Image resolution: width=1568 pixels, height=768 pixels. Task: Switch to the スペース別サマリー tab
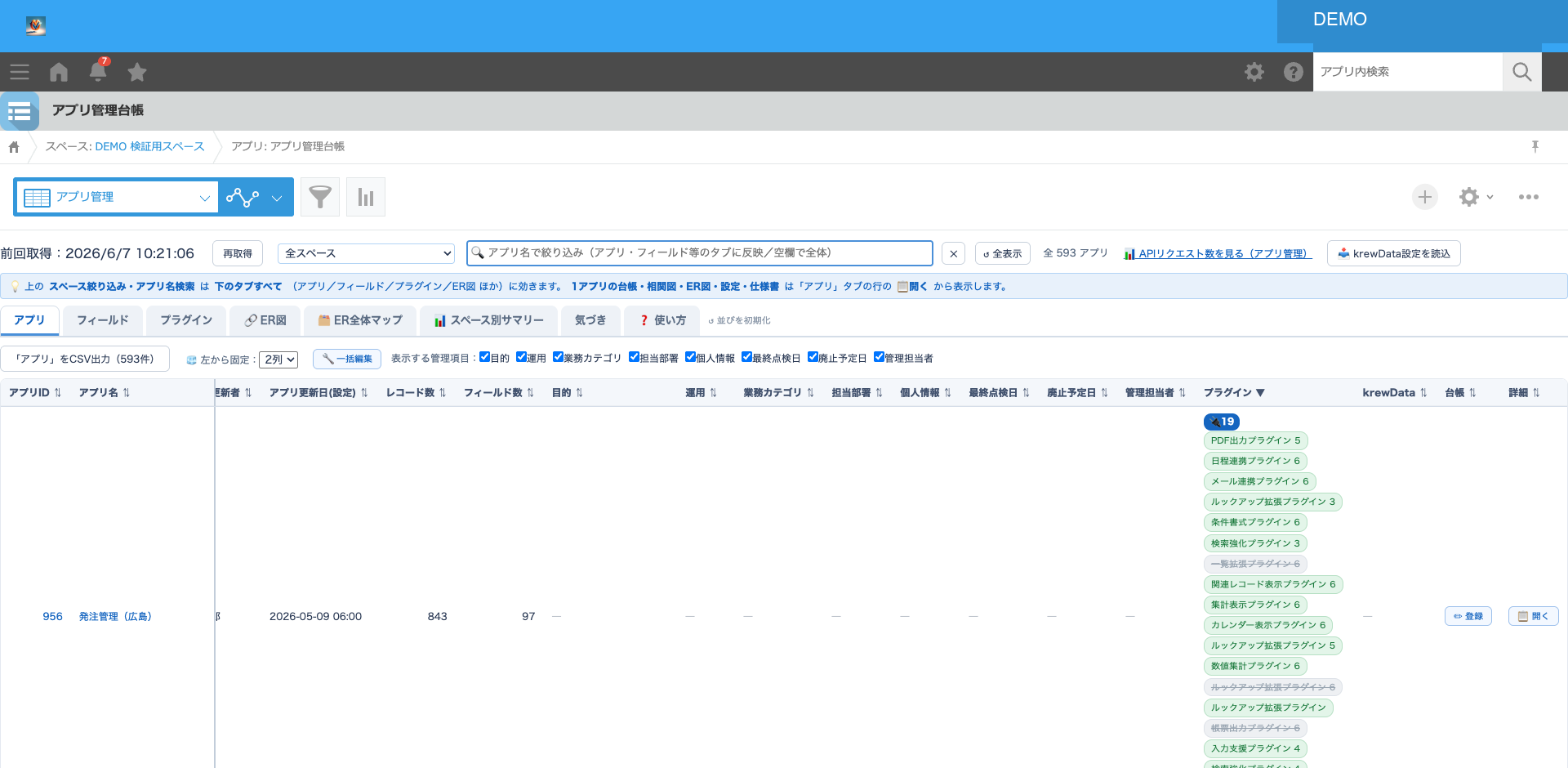pos(489,320)
